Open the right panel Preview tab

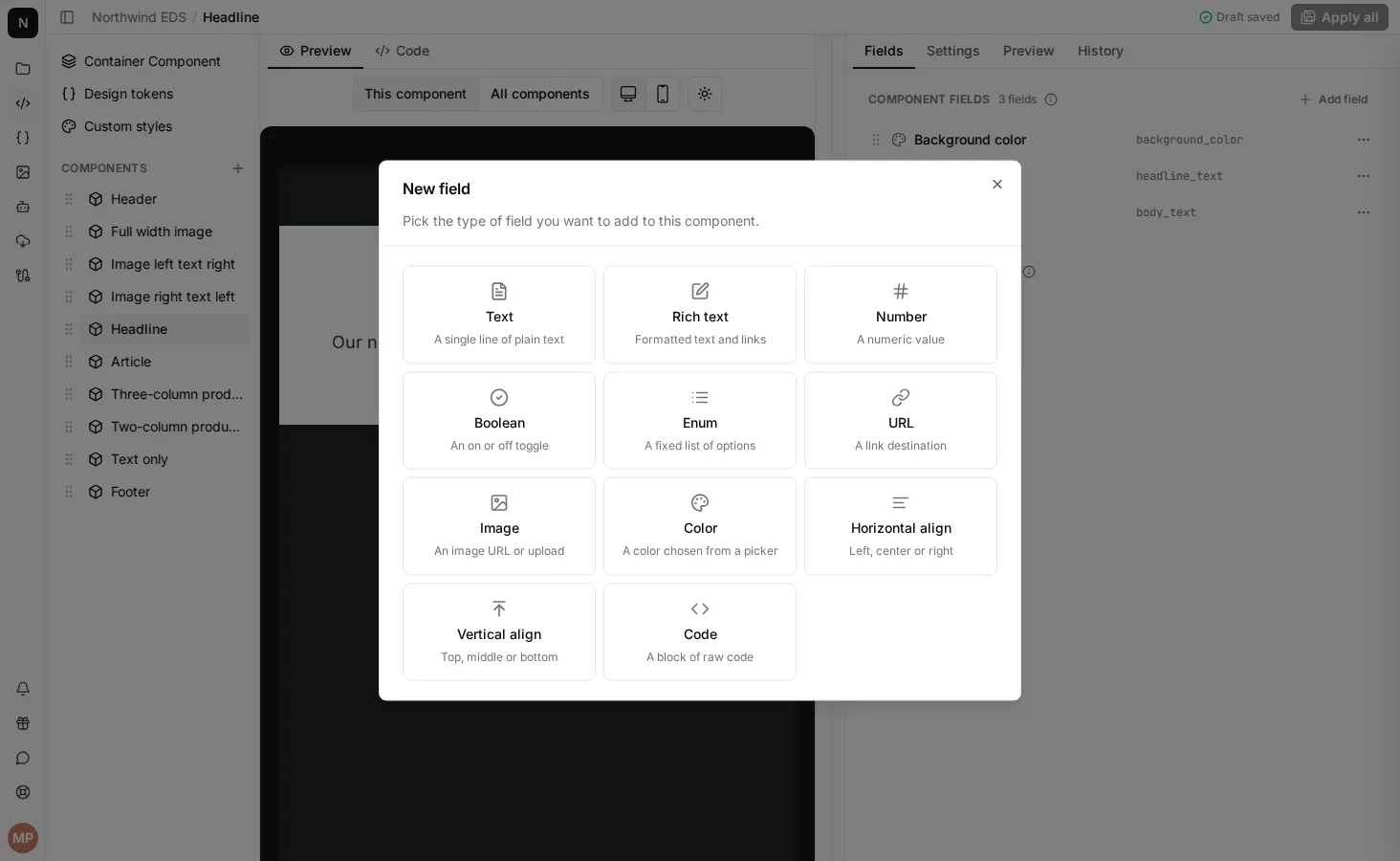tap(1028, 51)
